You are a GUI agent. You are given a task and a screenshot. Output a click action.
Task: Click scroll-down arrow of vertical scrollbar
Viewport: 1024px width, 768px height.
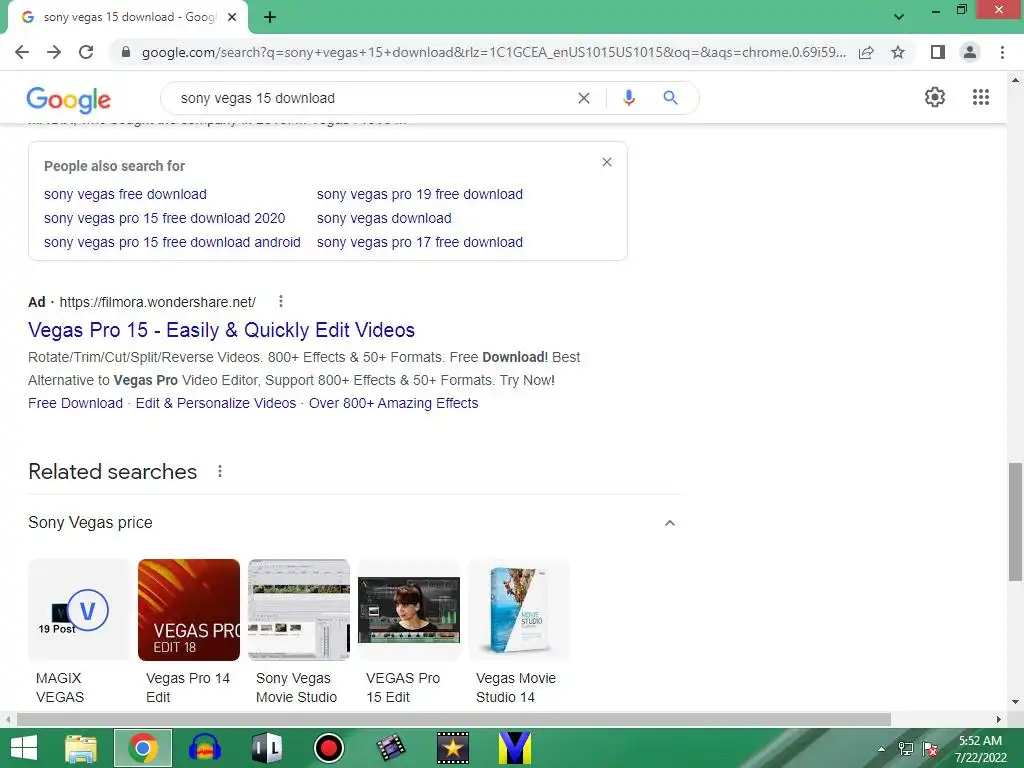tap(1015, 702)
